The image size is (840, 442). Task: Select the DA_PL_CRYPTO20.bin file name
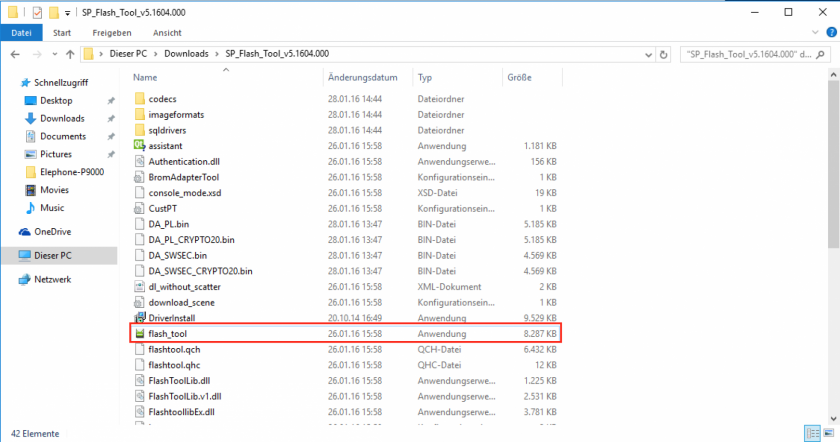tap(191, 239)
